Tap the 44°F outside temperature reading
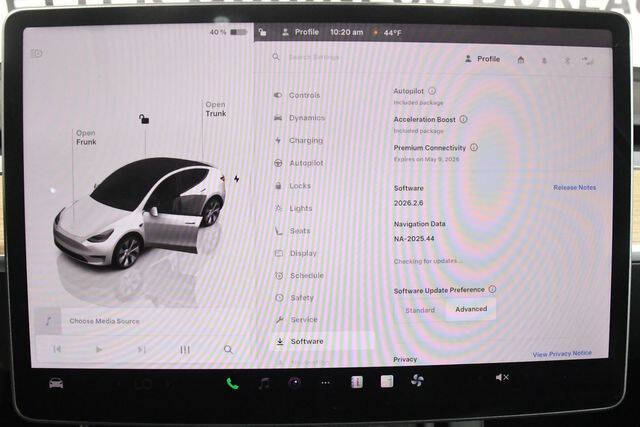Viewport: 640px width, 427px height. click(392, 33)
